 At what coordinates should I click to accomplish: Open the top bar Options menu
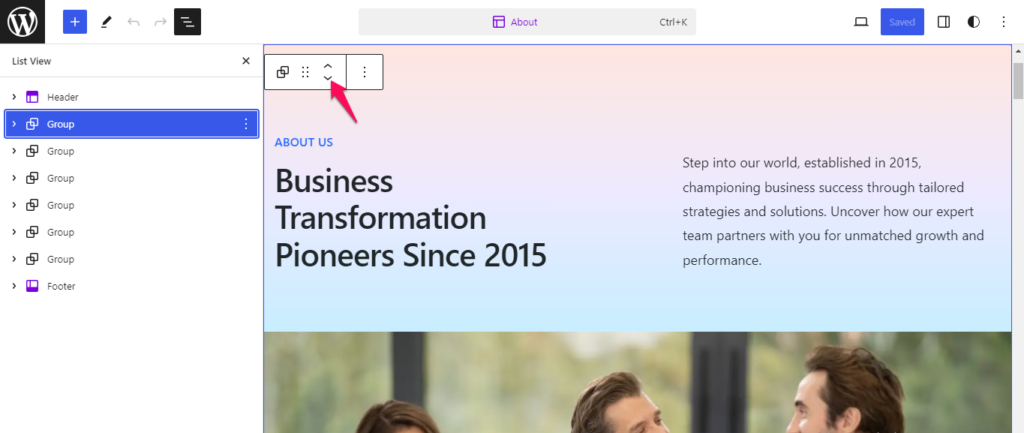[1003, 22]
